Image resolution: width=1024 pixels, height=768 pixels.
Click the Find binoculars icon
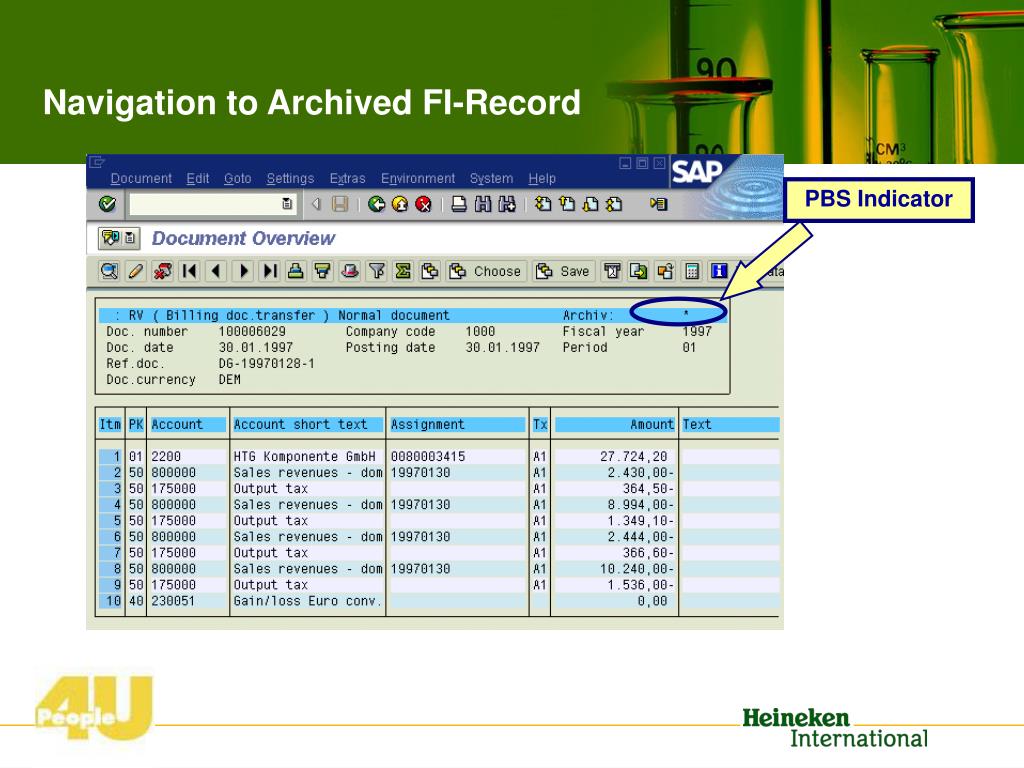483,204
